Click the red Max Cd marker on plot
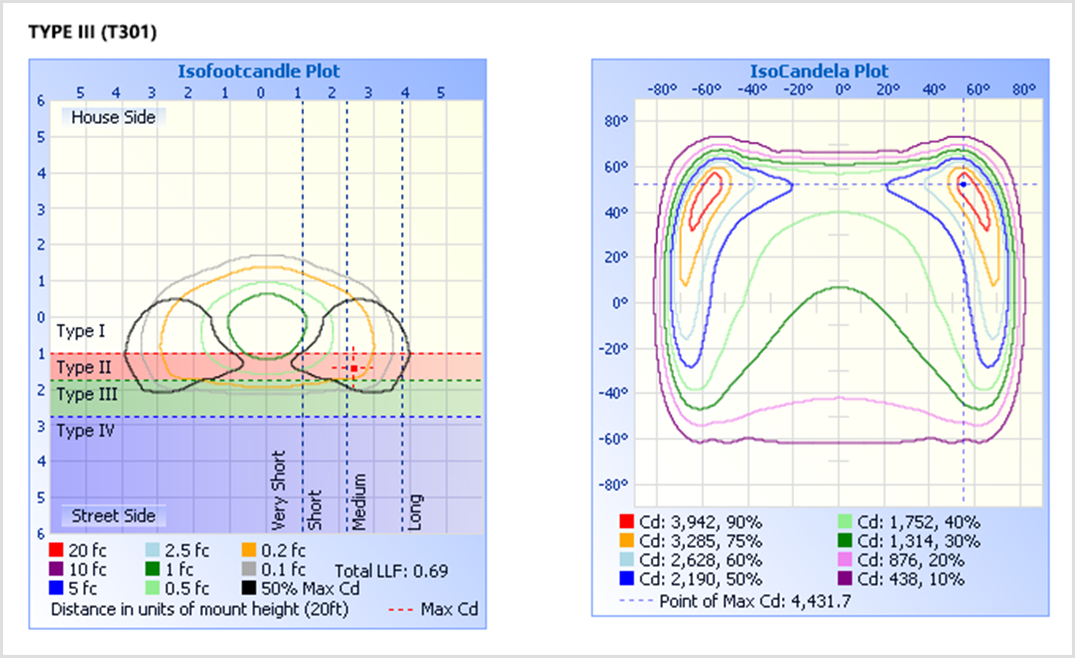The height and width of the screenshot is (658, 1075). pyautogui.click(x=354, y=369)
